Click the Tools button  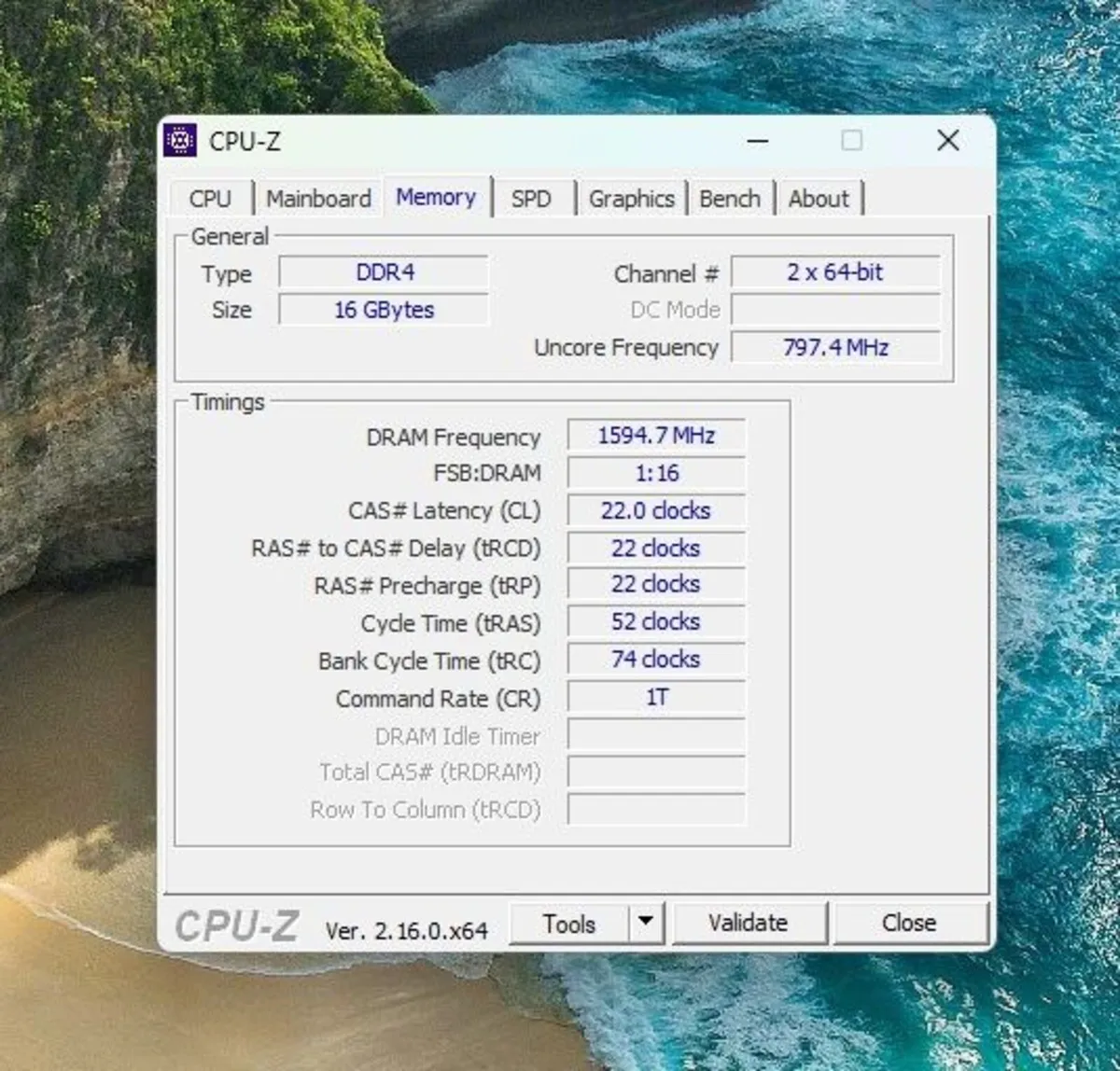pos(568,924)
